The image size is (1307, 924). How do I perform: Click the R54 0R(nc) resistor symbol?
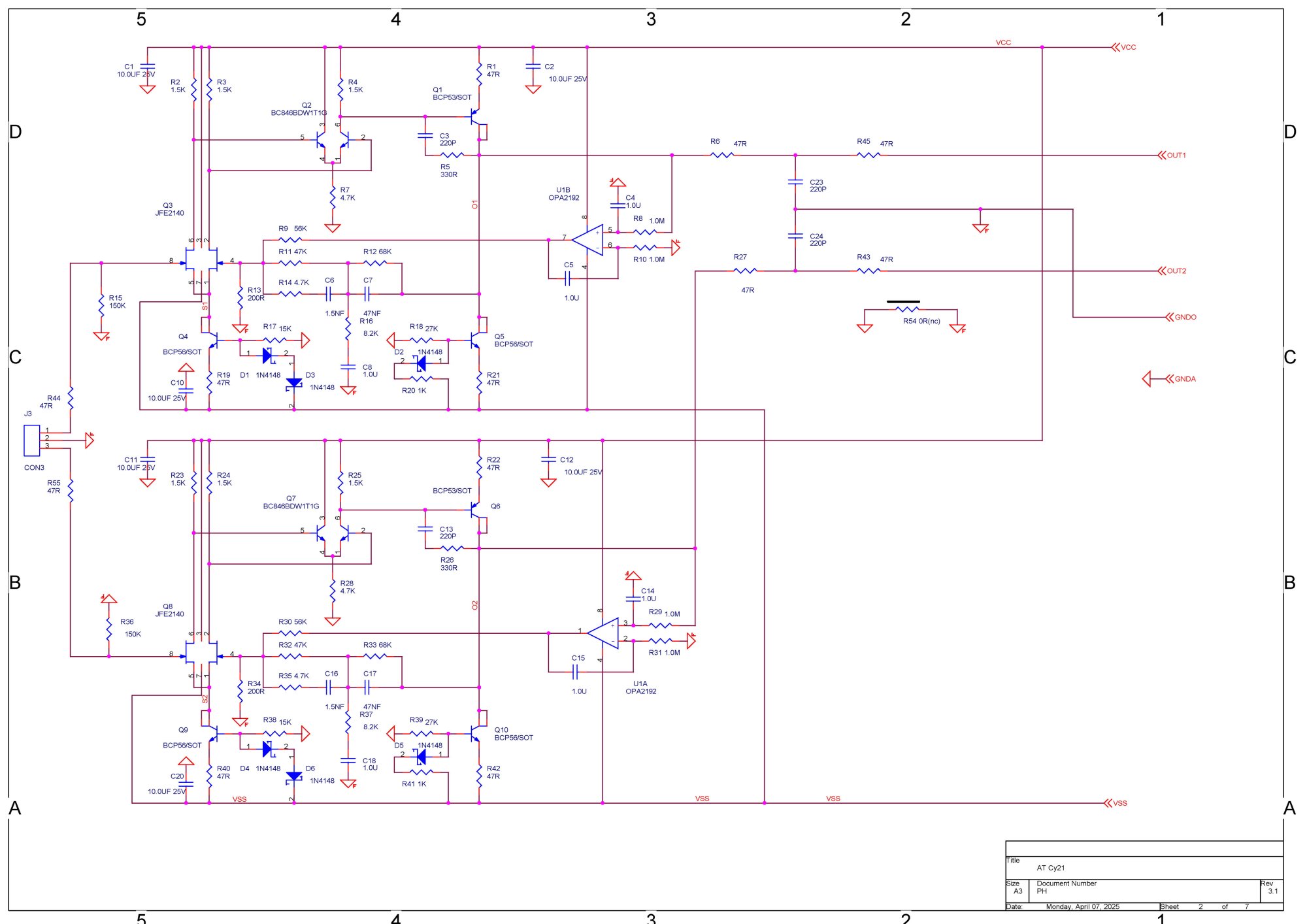point(908,310)
